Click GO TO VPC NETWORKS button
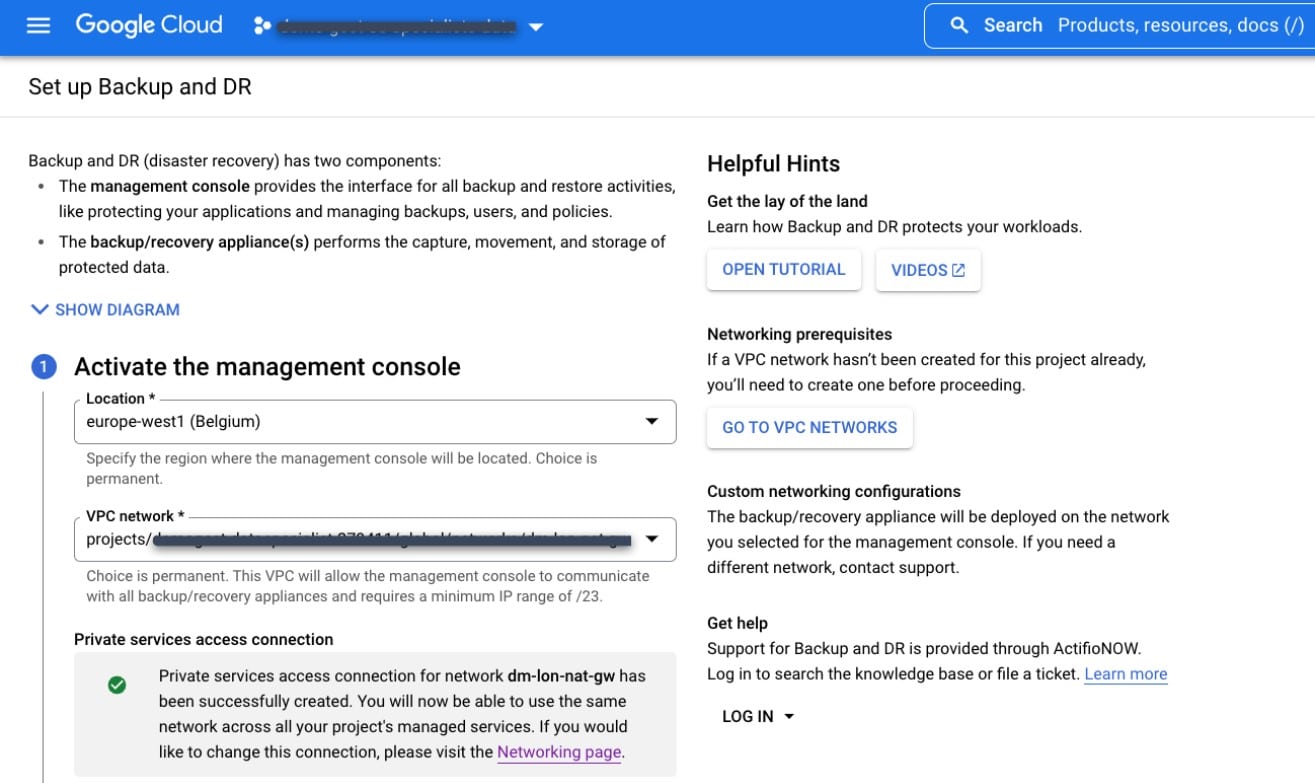The height and width of the screenshot is (783, 1315). [x=810, y=428]
